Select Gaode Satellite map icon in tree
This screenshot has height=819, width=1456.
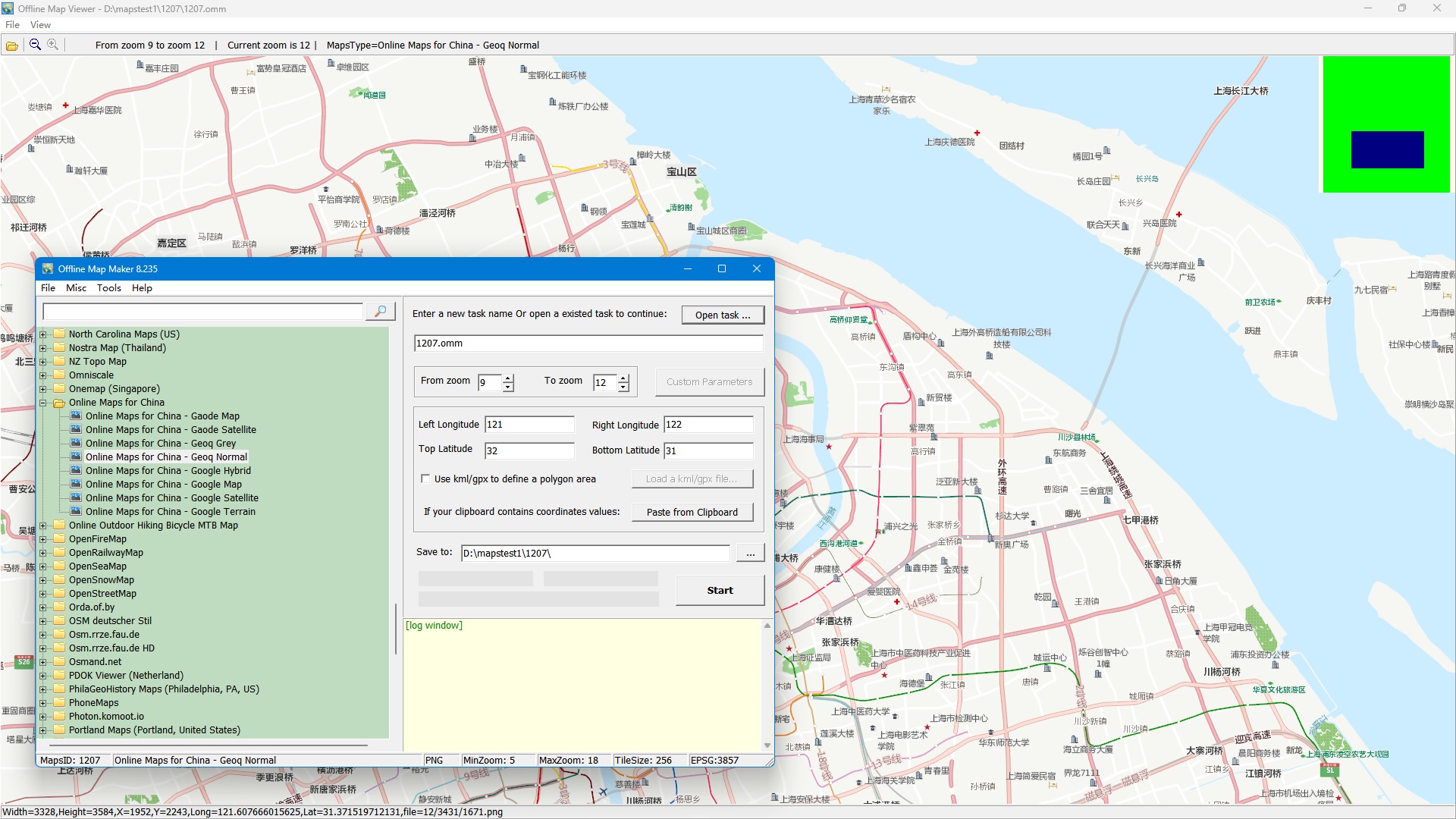tap(76, 429)
